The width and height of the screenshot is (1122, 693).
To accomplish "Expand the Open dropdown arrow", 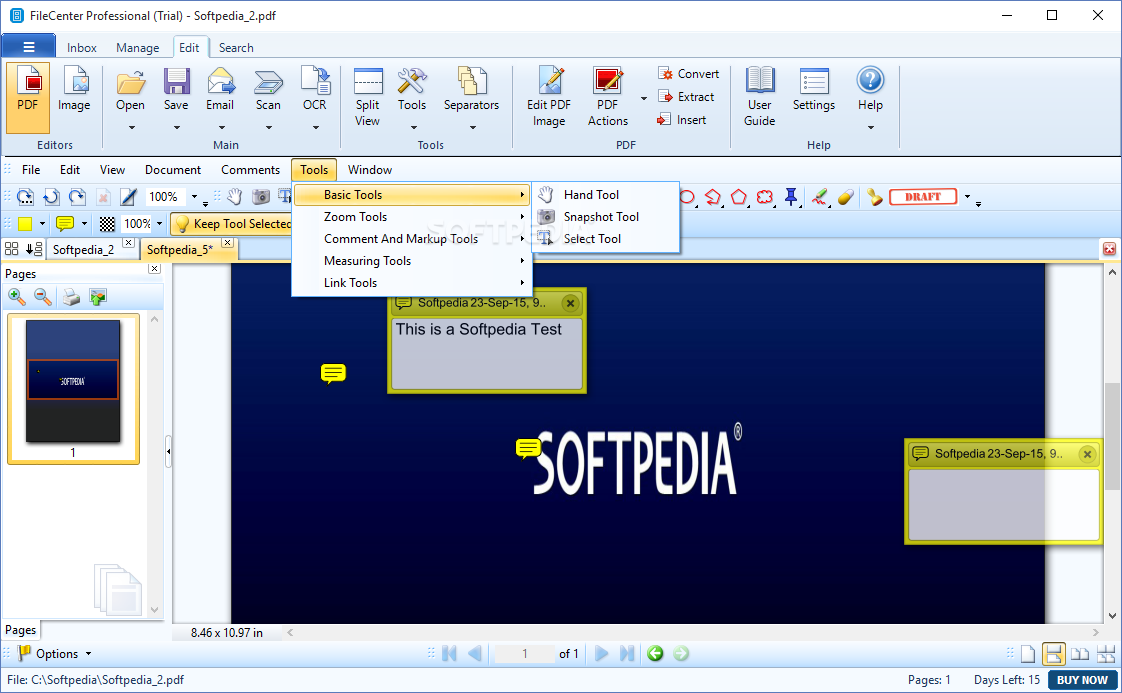I will click(x=131, y=128).
